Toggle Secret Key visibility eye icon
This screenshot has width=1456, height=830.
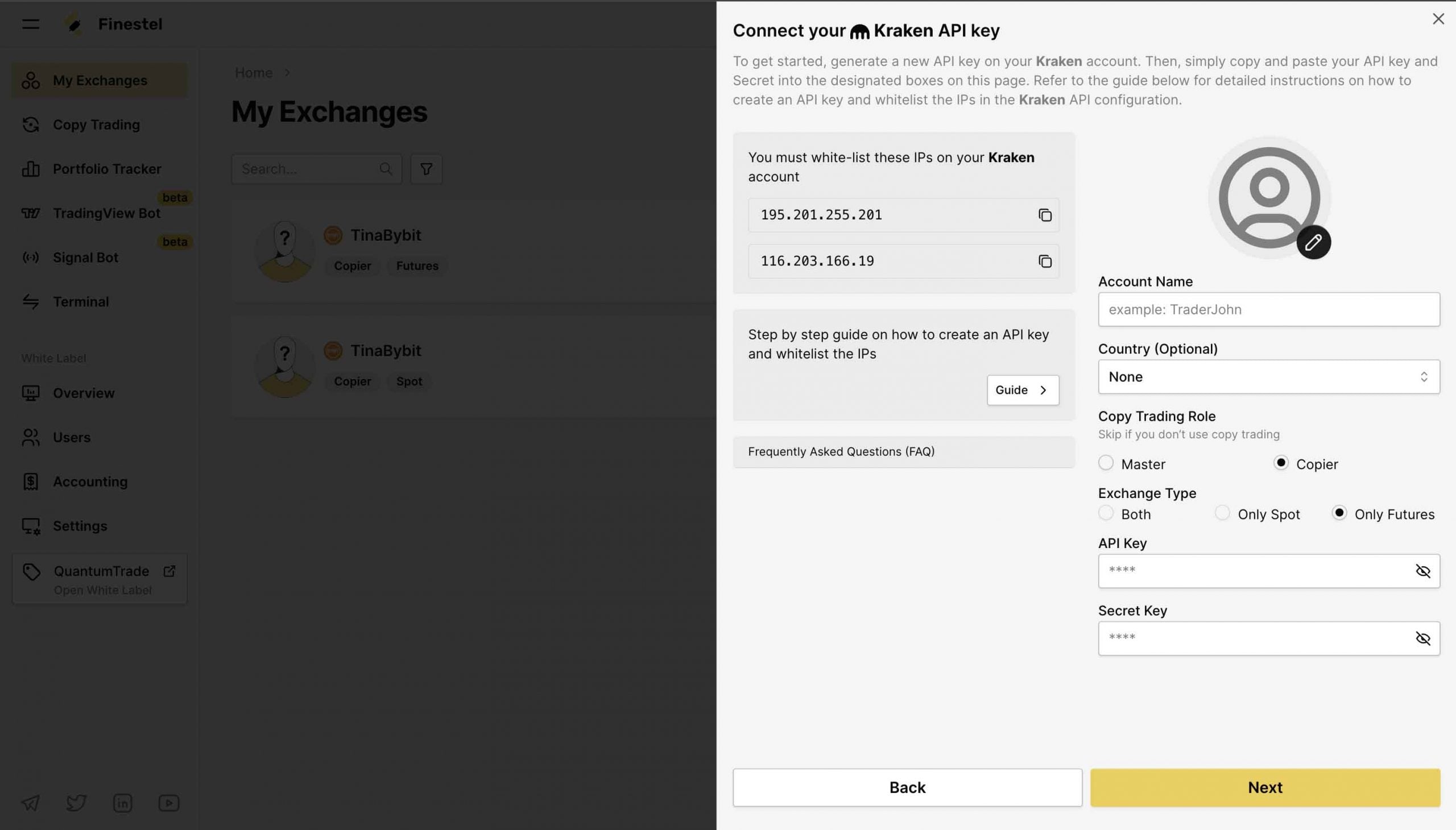(1422, 638)
